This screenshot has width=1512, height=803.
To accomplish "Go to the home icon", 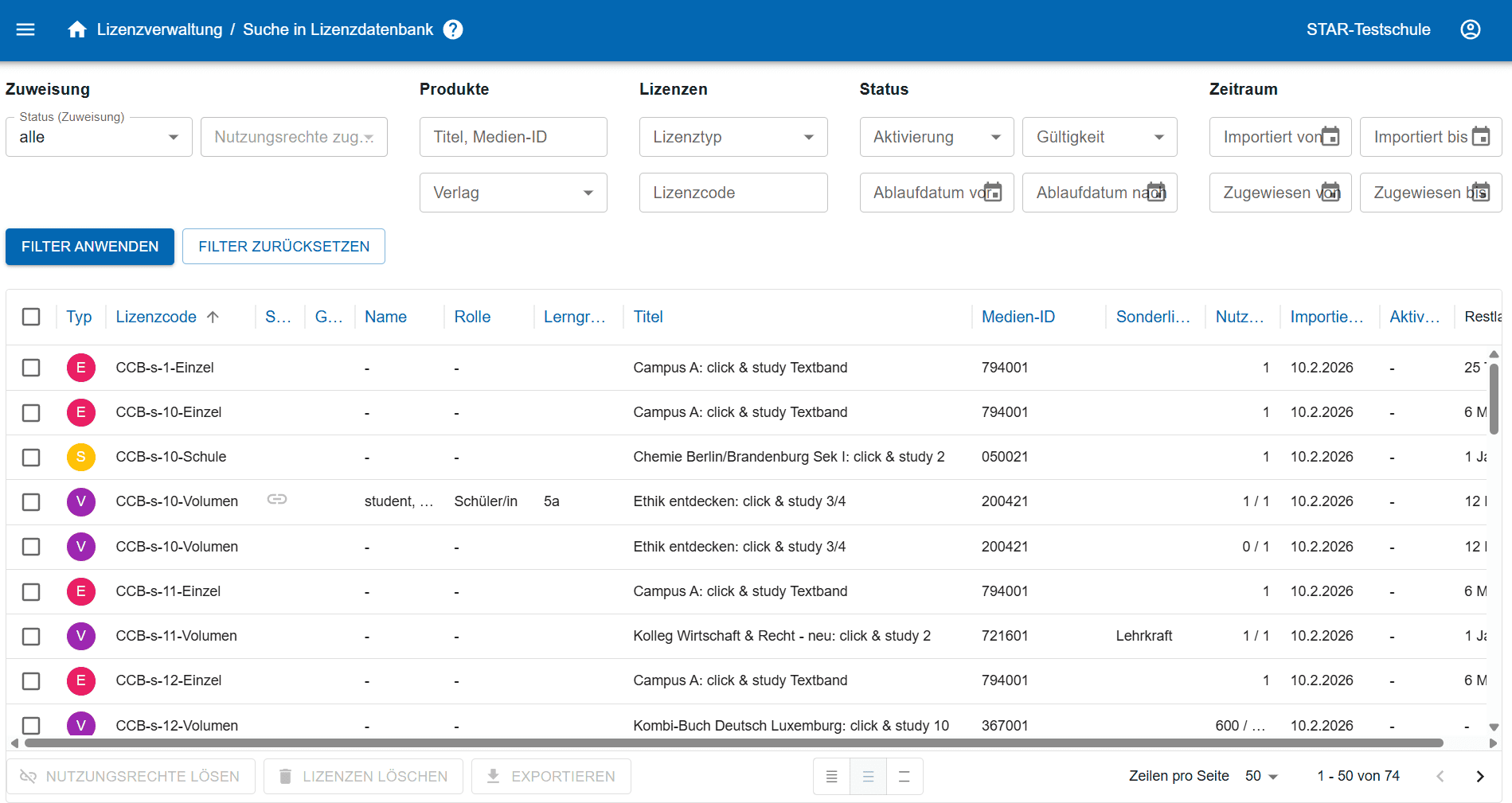I will click(x=77, y=29).
